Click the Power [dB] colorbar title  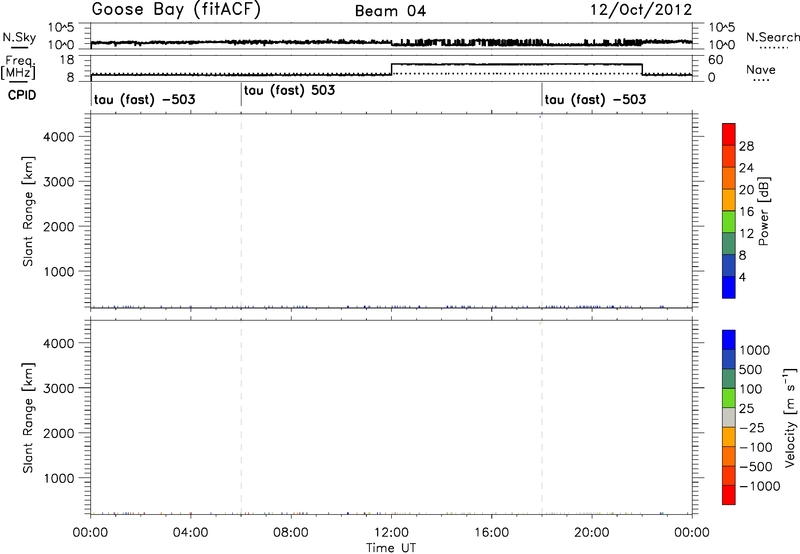764,211
